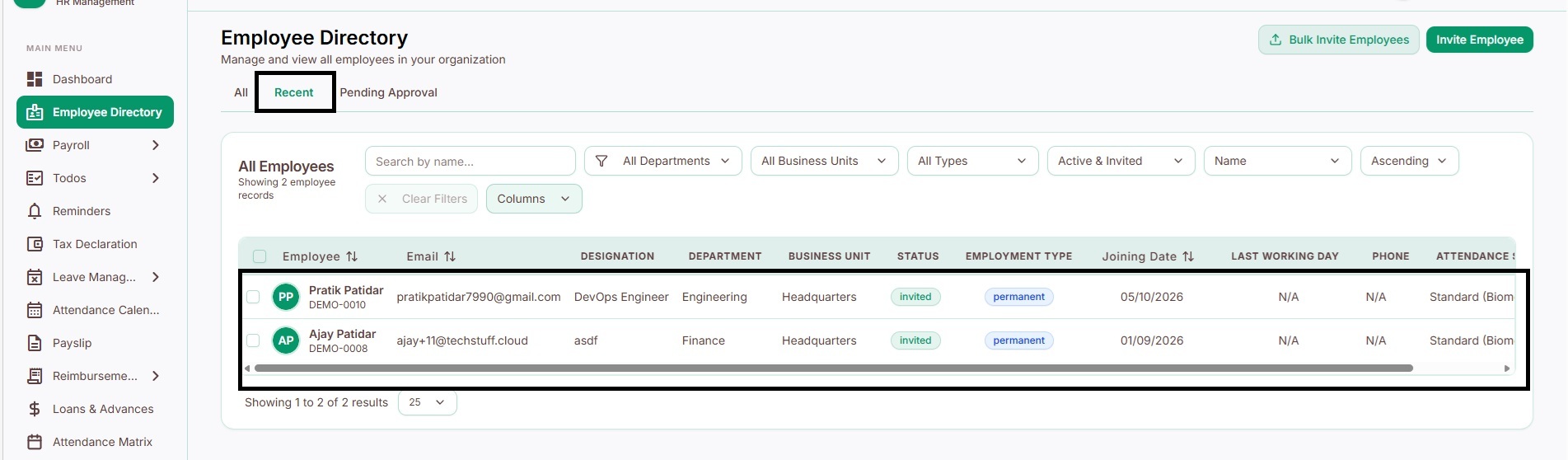Click the Finance department cell
The height and width of the screenshot is (460, 1568).
tap(704, 340)
